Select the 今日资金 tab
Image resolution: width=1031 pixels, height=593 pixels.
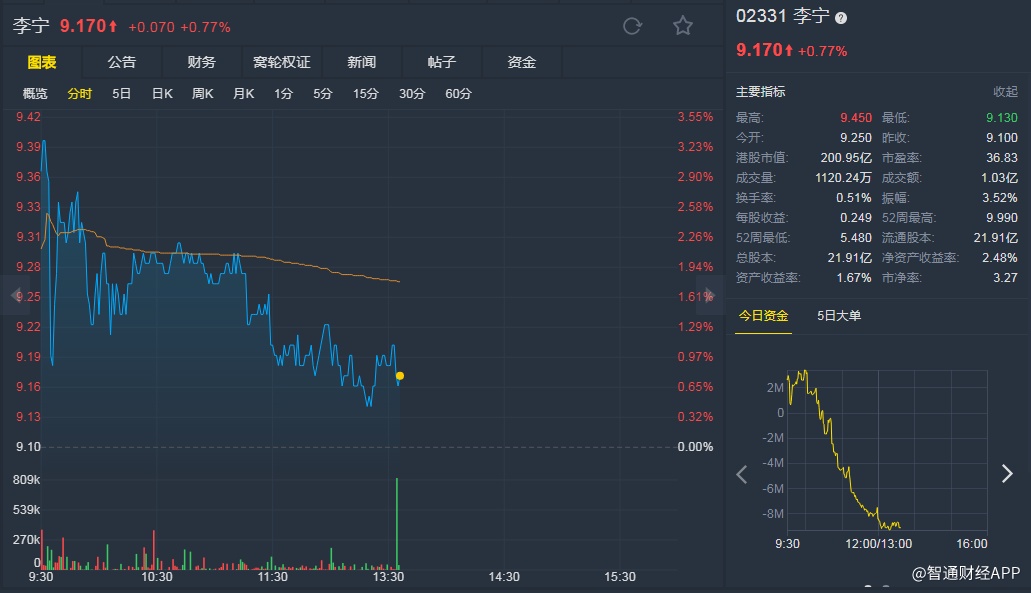(763, 316)
